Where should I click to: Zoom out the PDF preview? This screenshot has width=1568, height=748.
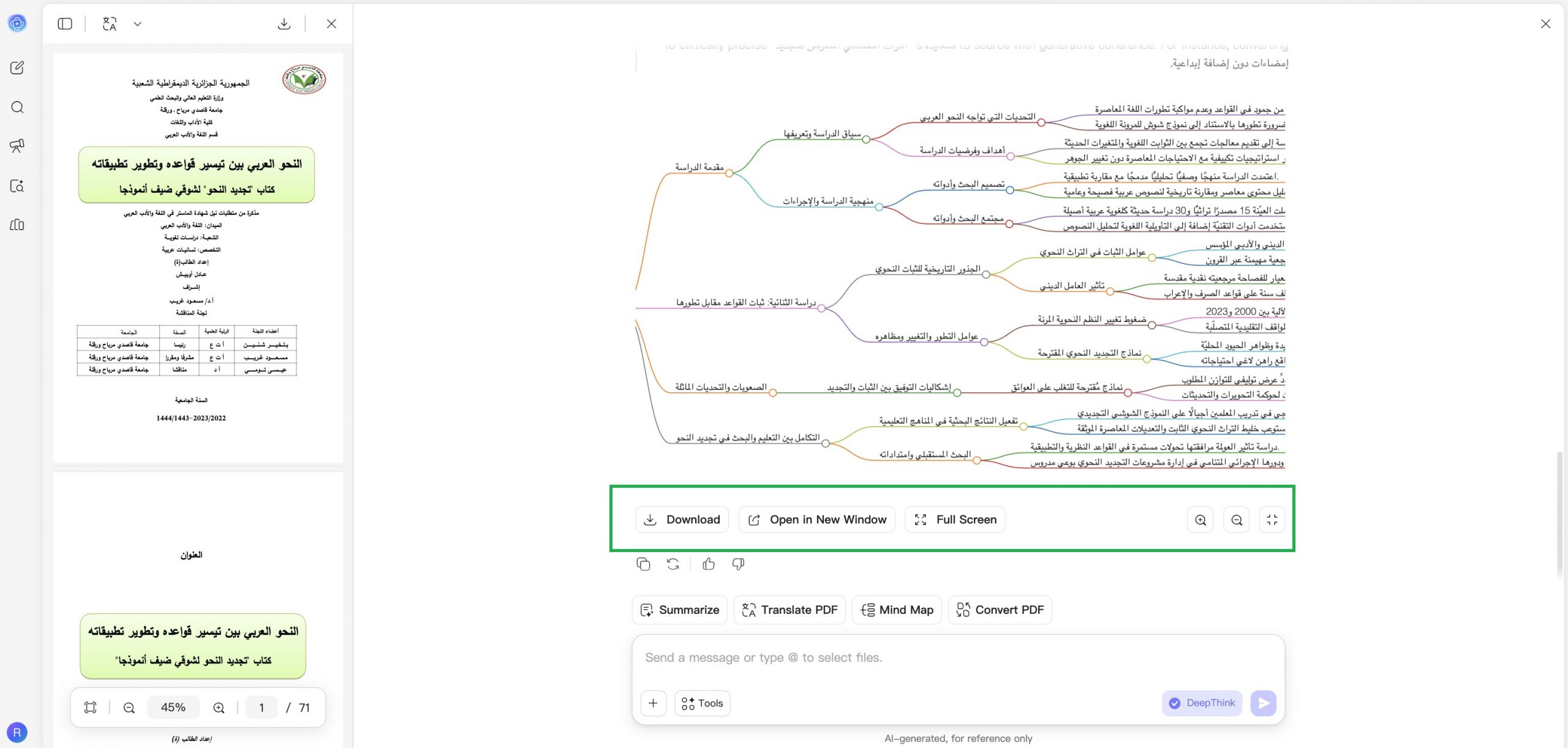[129, 708]
